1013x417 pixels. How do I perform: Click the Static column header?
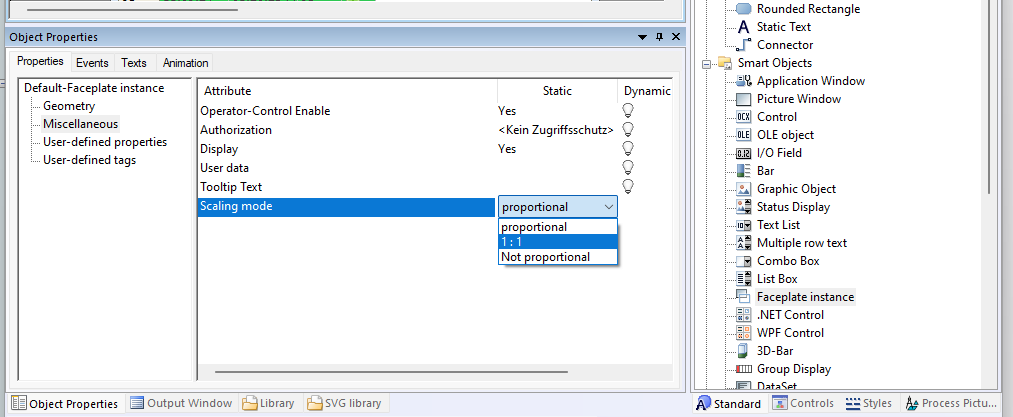coord(557,91)
